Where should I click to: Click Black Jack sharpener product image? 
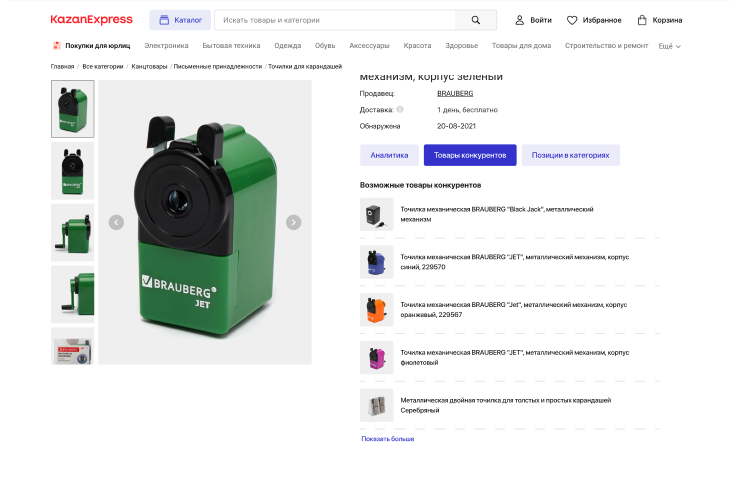377,214
